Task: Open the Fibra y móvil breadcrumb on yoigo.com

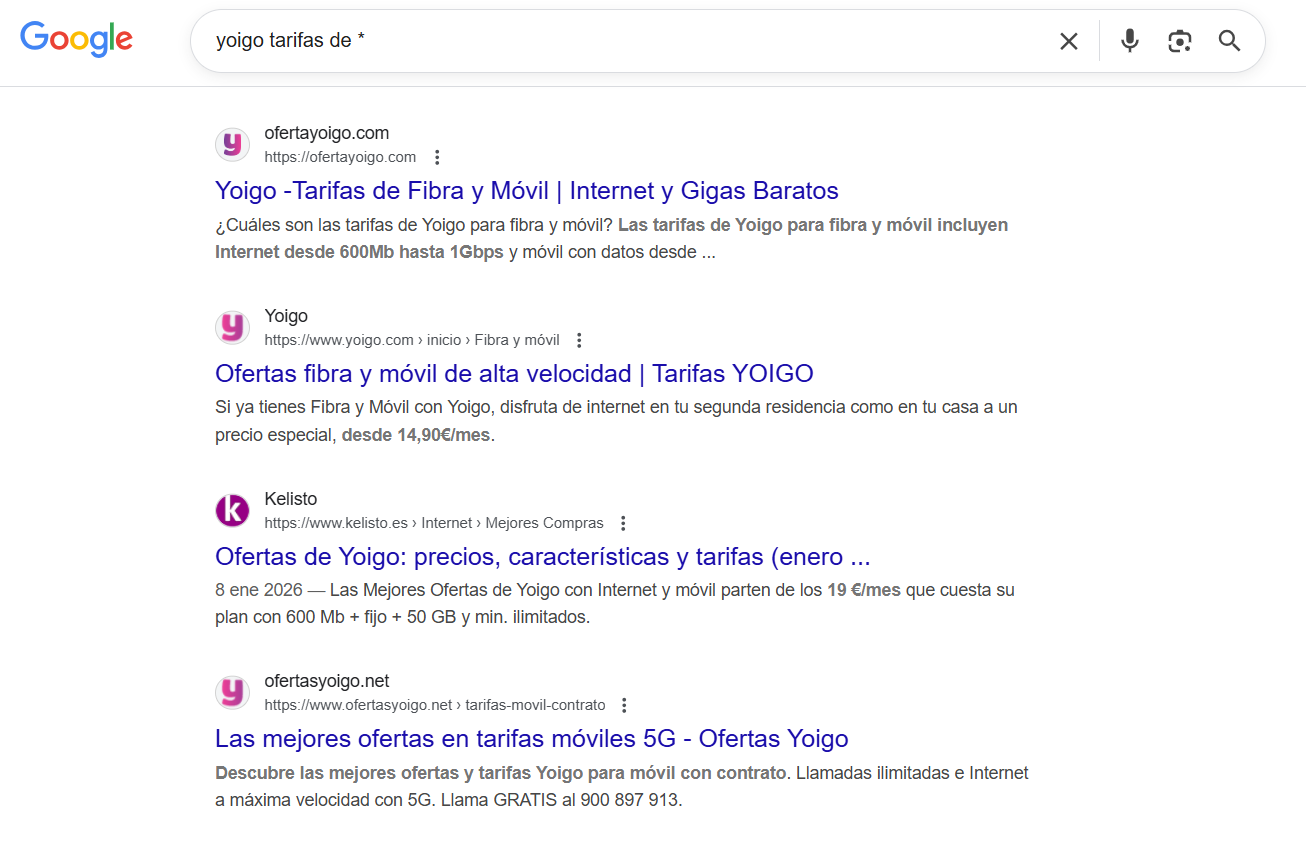Action: coord(517,339)
